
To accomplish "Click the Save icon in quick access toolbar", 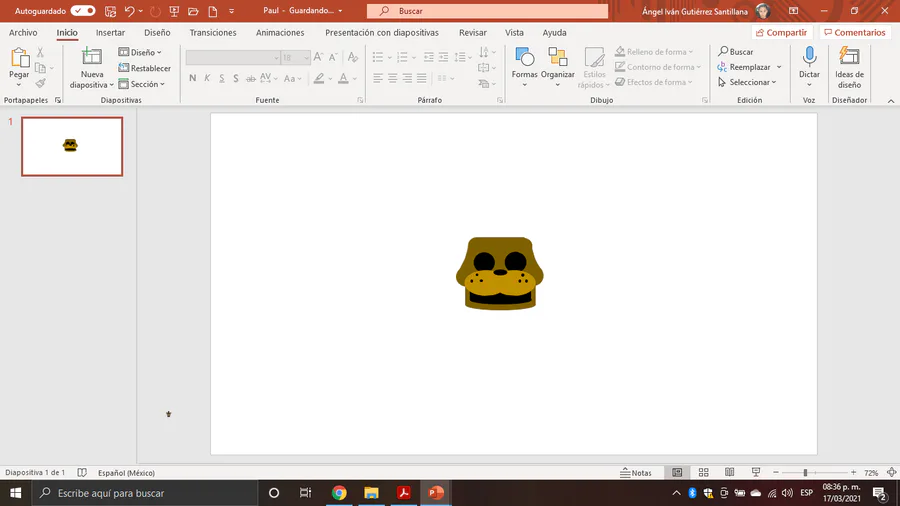I will pos(110,11).
